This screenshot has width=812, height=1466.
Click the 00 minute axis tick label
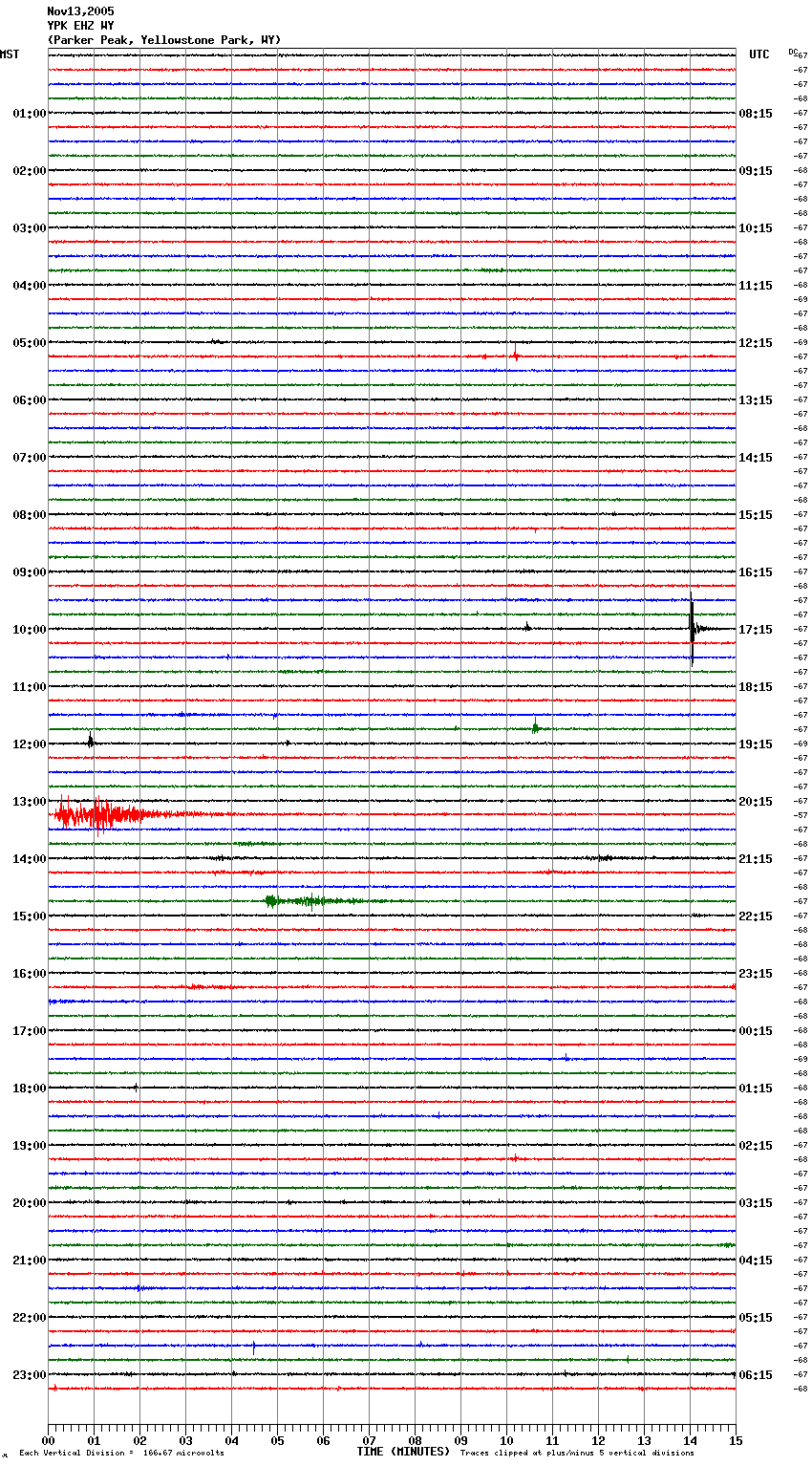48,1440
